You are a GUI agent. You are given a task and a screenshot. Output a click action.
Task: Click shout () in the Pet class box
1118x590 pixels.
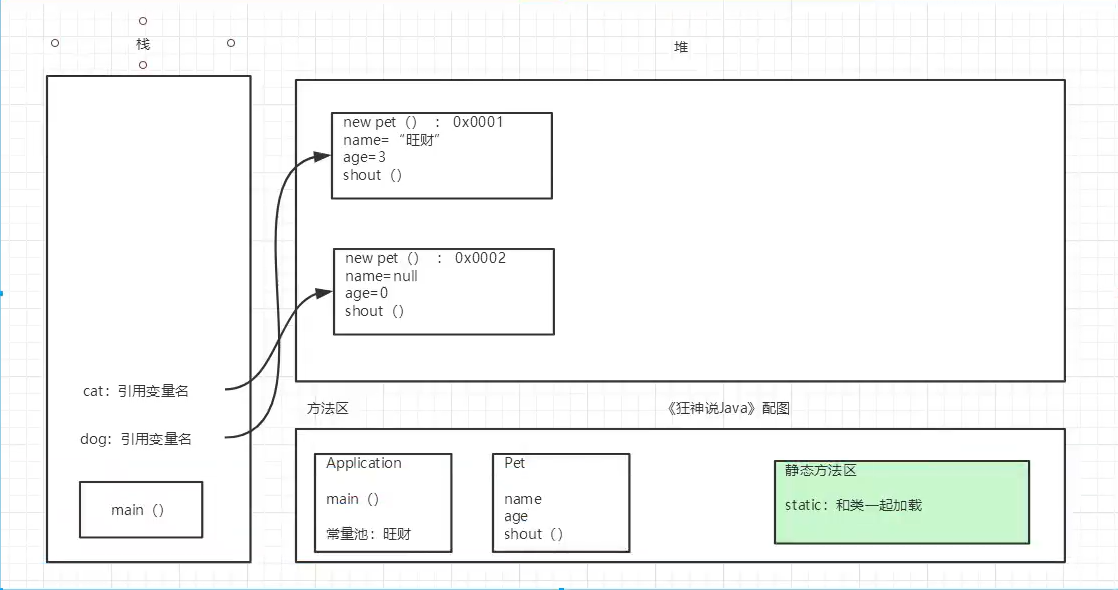point(533,534)
